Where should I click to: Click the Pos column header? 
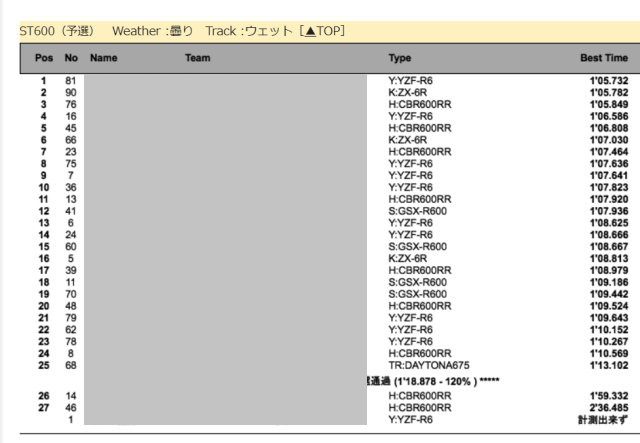pyautogui.click(x=44, y=59)
